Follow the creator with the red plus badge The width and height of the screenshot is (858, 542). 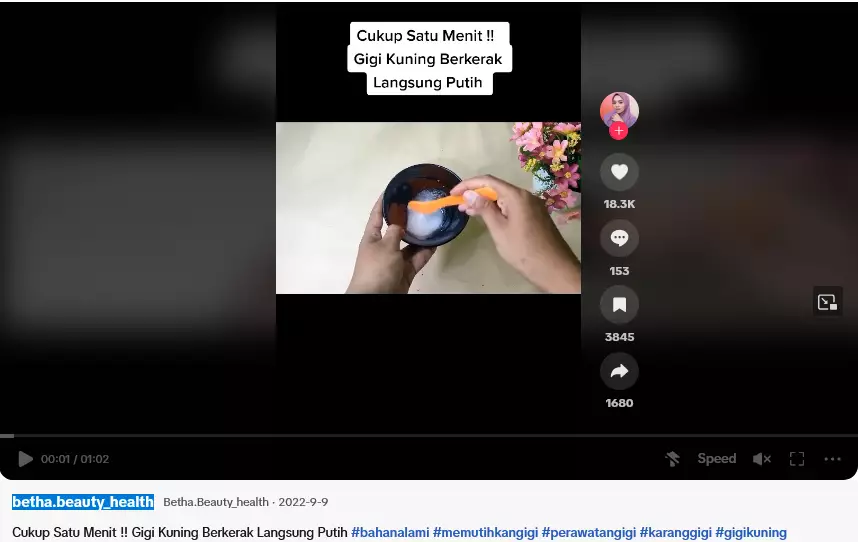point(619,131)
